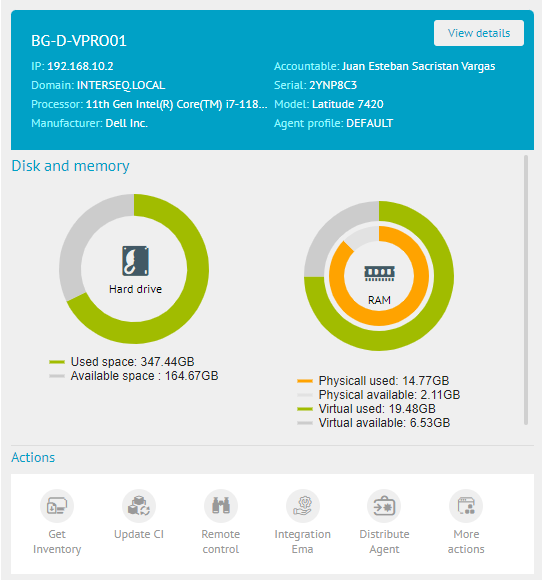
Task: Toggle Virtual available legend entry
Action: [374, 423]
